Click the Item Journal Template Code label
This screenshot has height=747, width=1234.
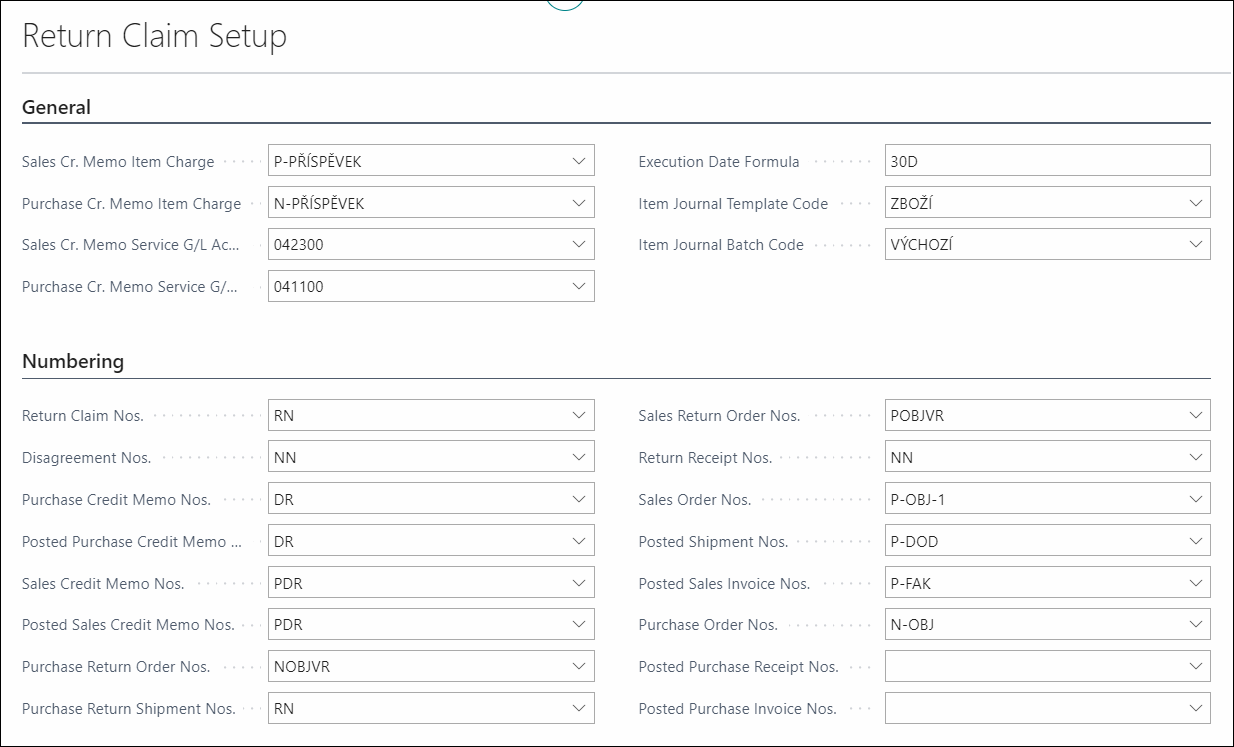pos(733,203)
